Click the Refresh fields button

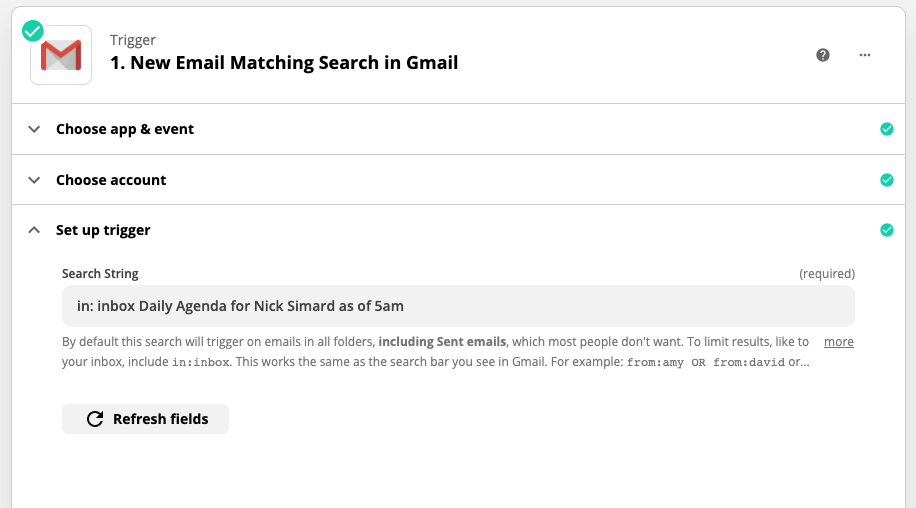click(145, 419)
